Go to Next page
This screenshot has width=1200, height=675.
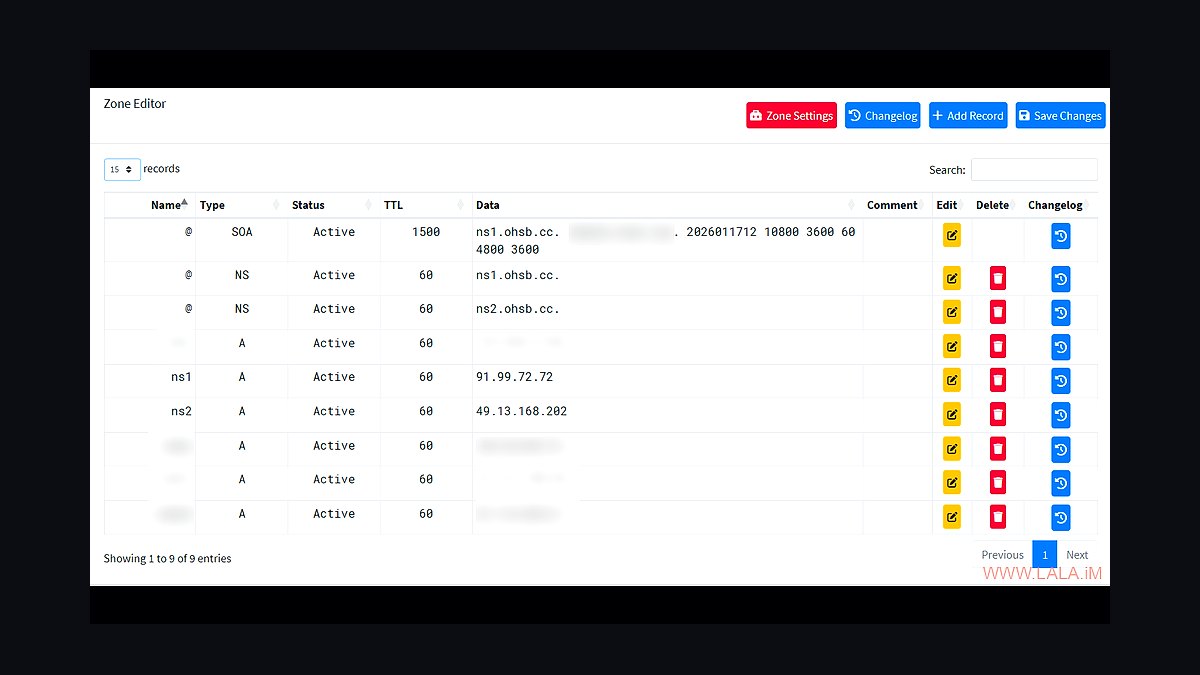(1077, 555)
